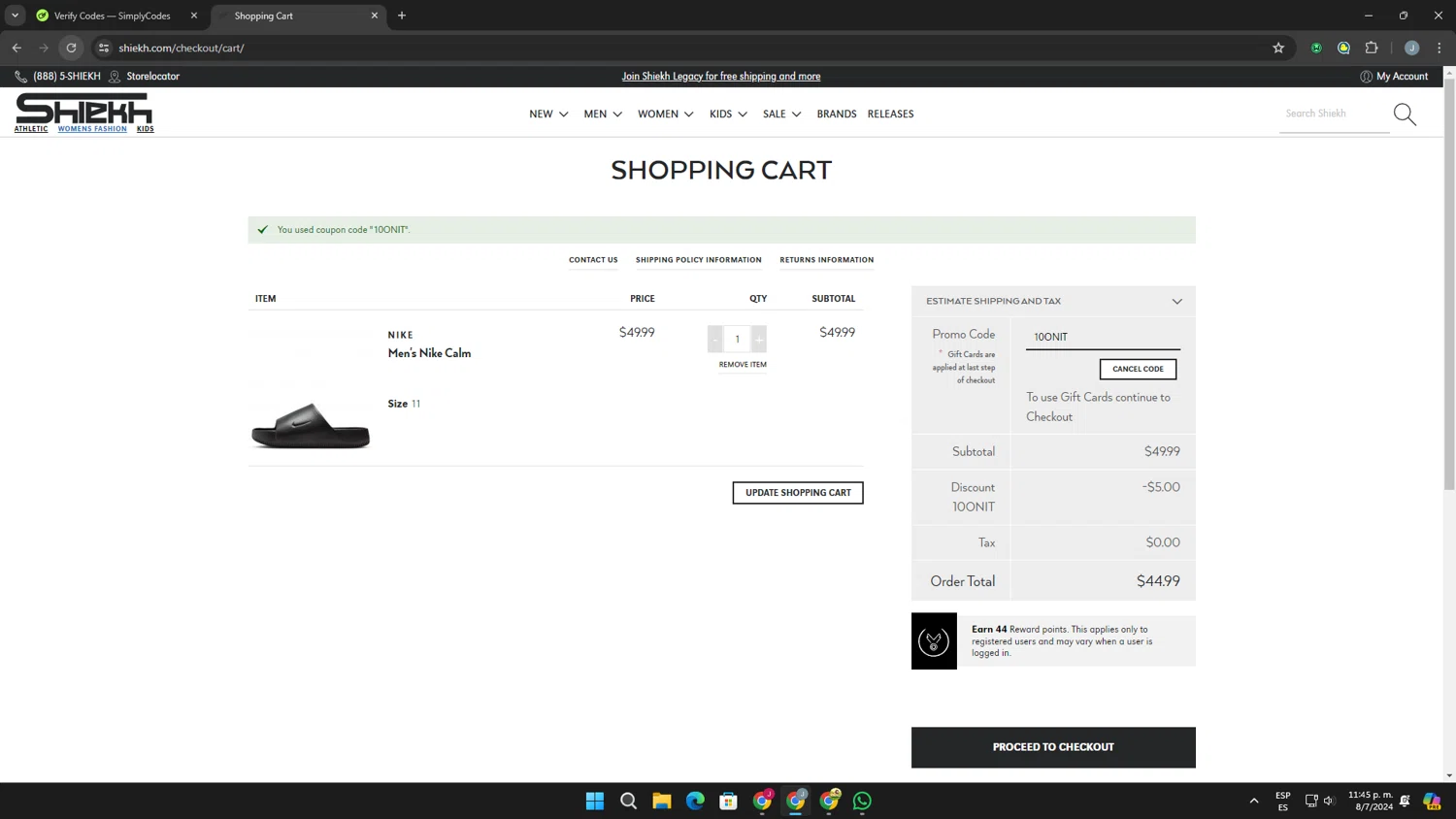Screen dimensions: 1456x819
Task: Switch to the Verify Codes — SimplyCodes tab
Action: pyautogui.click(x=112, y=16)
